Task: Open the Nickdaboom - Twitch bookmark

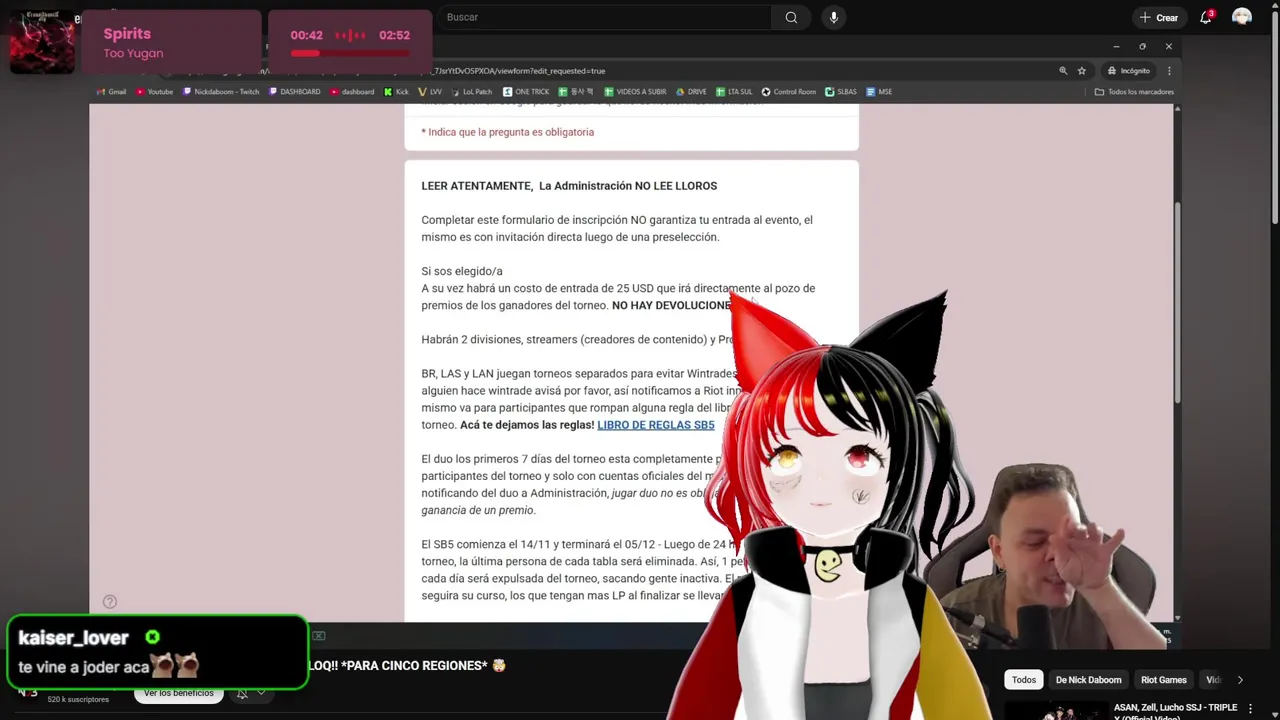Action: (221, 92)
